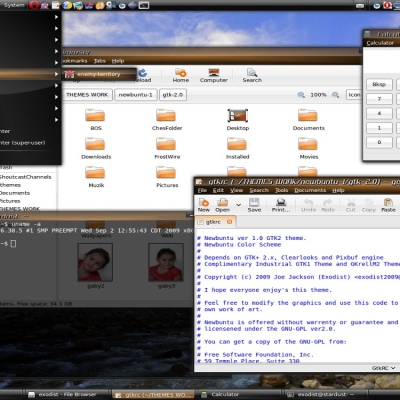Go to Home in file browser toolbar
The height and width of the screenshot is (400, 400).
181,75
